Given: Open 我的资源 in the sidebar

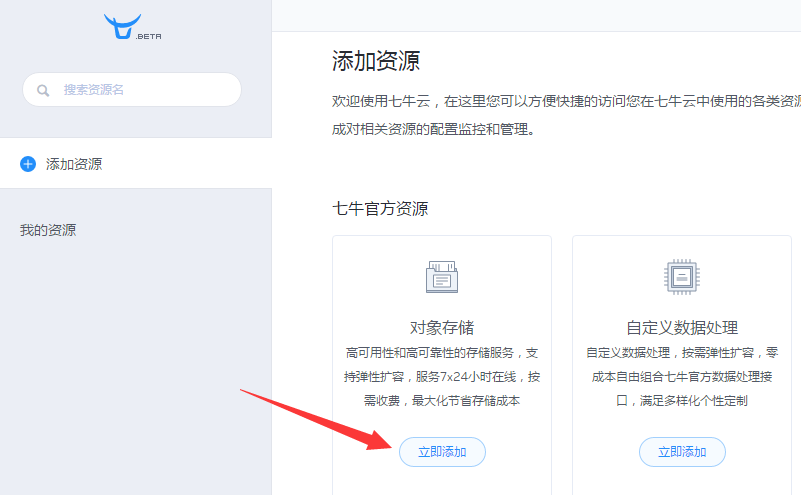Looking at the screenshot, I should click(x=48, y=230).
